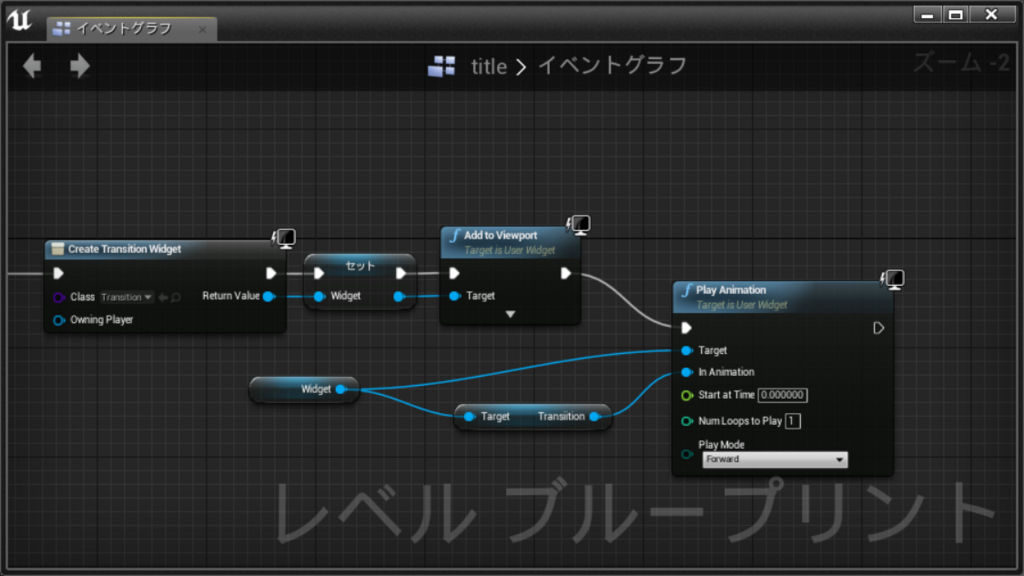The height and width of the screenshot is (576, 1024).
Task: Click the widget icon on the Create Transition Widget header
Action: [x=57, y=249]
